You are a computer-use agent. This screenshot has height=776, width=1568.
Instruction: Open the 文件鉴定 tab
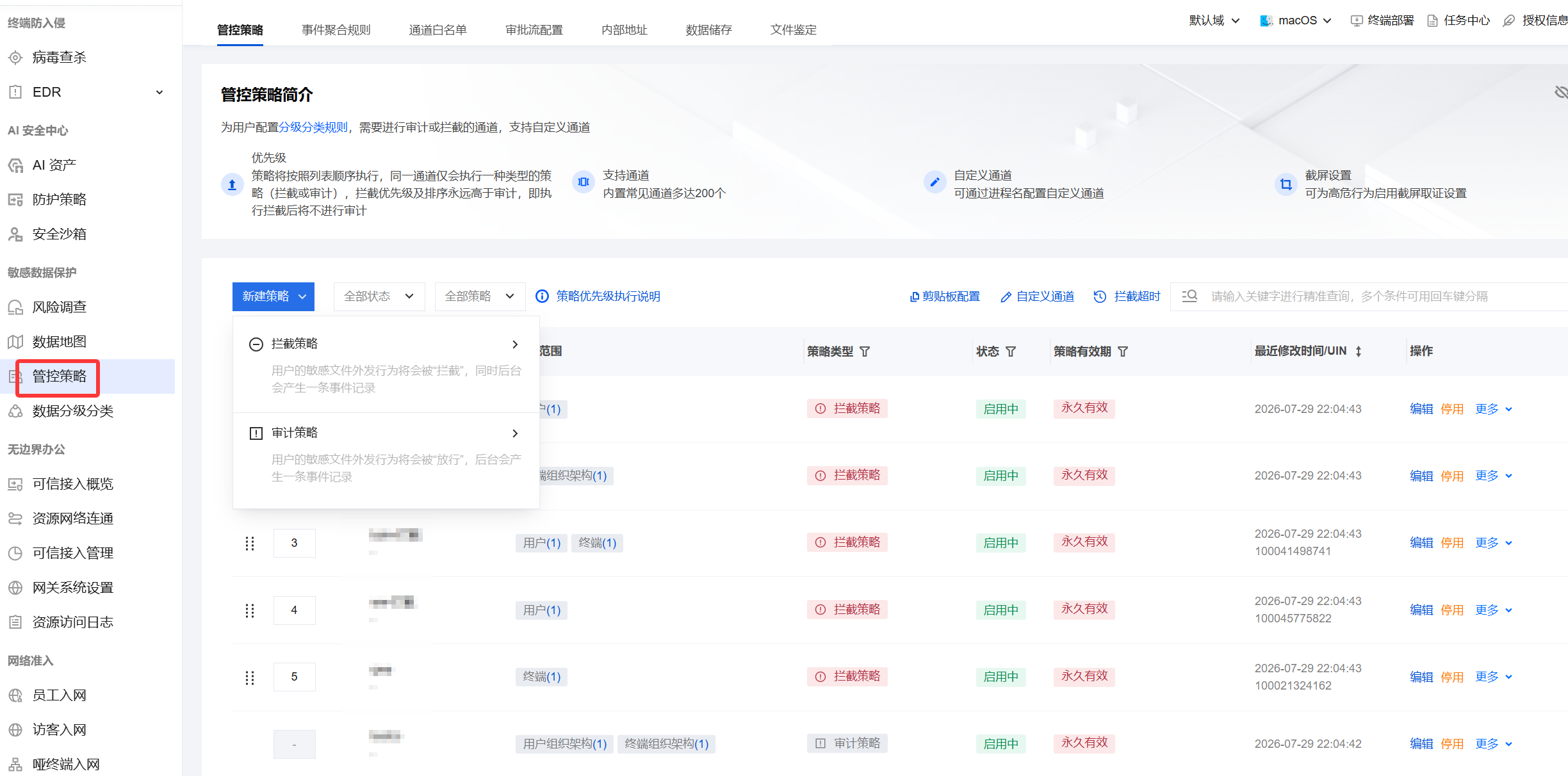coord(794,30)
